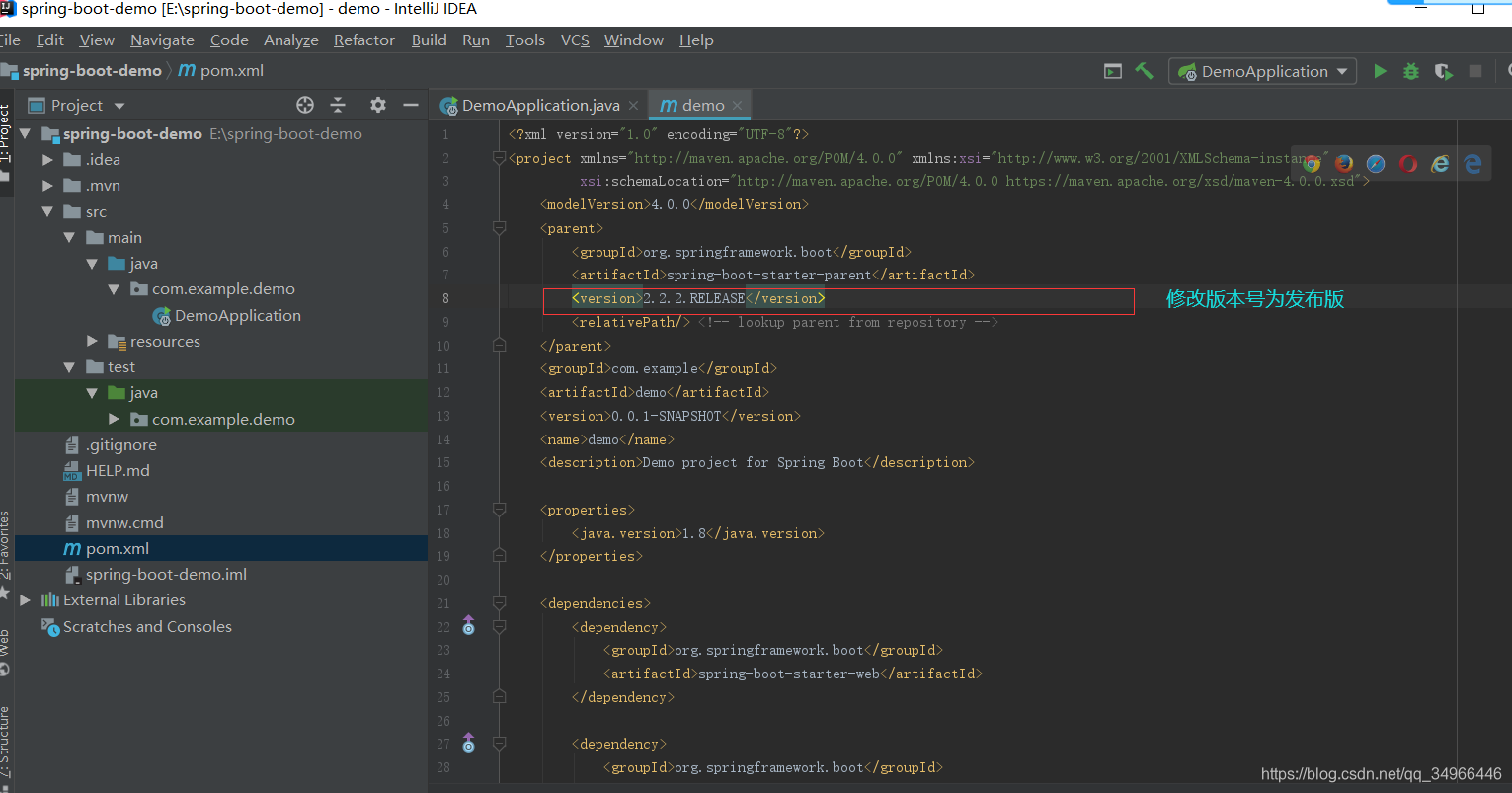Click the Stop process square icon
This screenshot has width=1512, height=793.
pyautogui.click(x=1475, y=71)
